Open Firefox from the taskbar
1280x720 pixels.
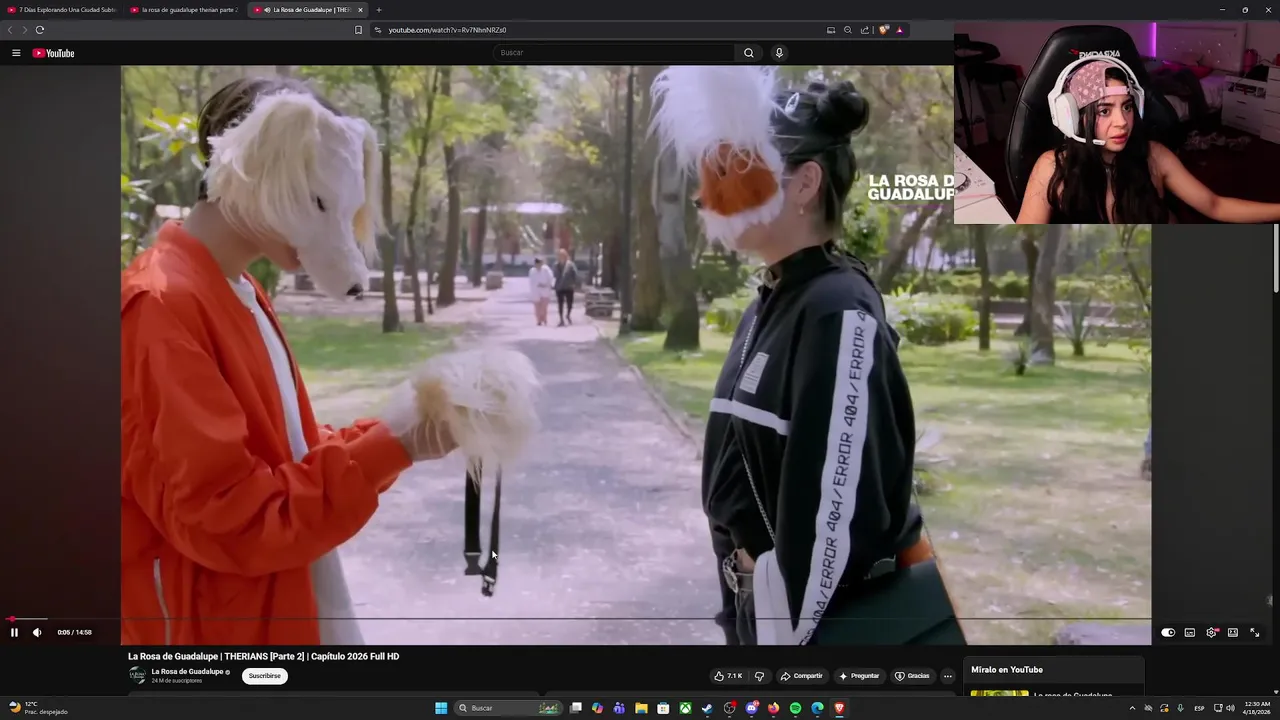click(x=773, y=708)
